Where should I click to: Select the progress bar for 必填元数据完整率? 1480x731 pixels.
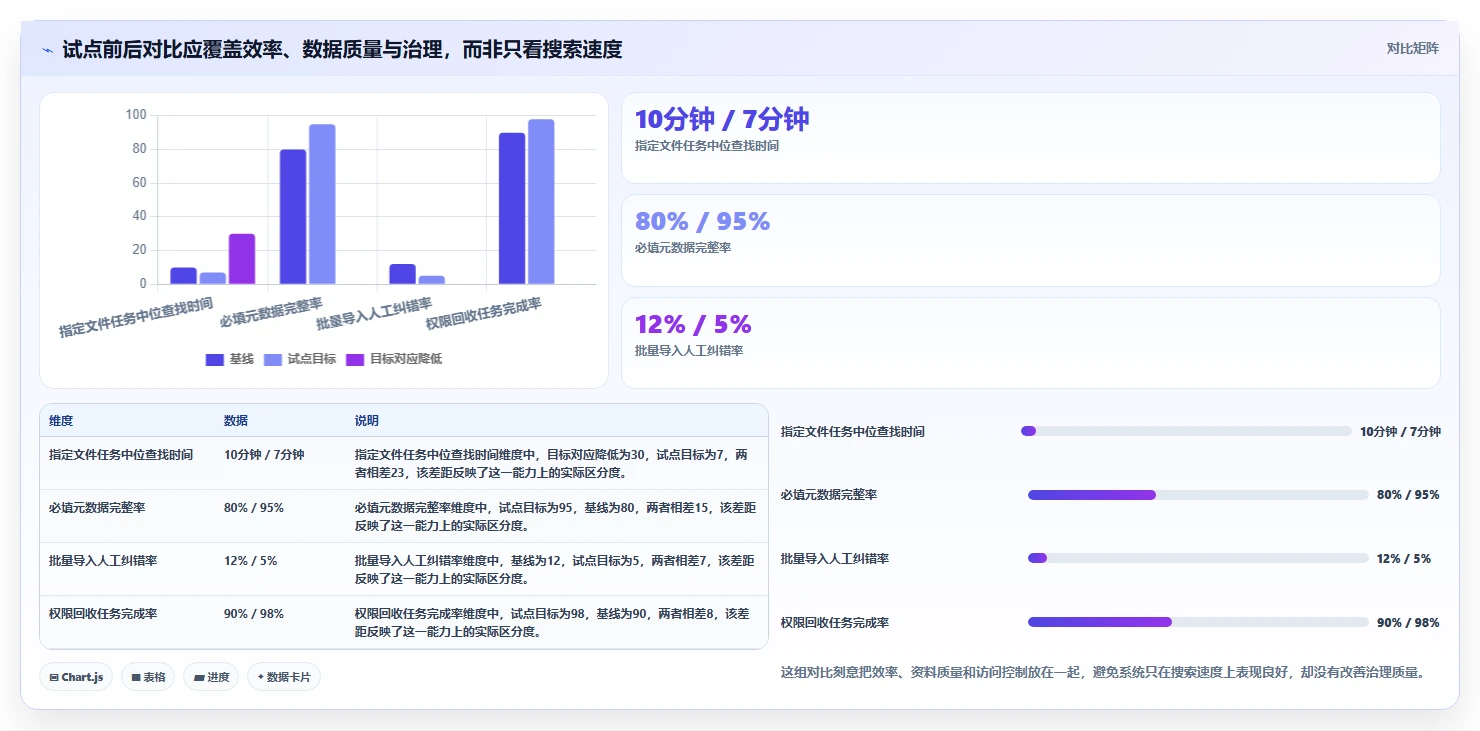1198,495
